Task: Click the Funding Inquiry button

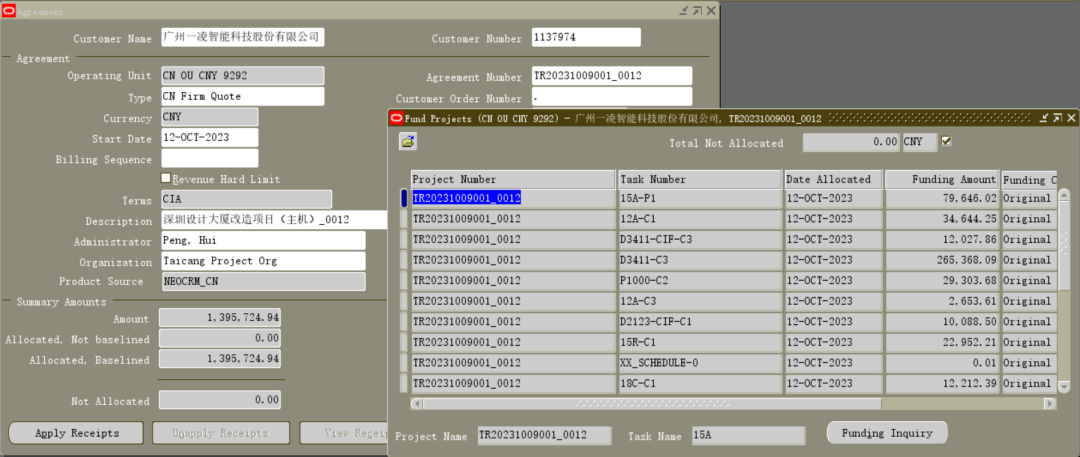Action: click(887, 433)
